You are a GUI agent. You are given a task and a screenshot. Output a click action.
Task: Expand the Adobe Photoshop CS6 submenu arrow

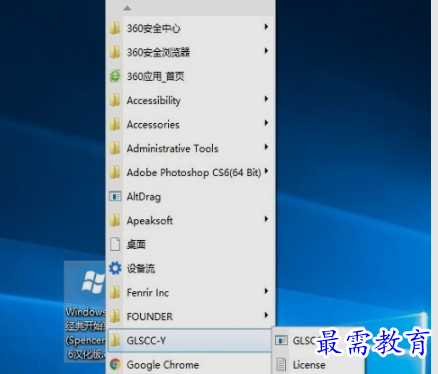tap(266, 171)
